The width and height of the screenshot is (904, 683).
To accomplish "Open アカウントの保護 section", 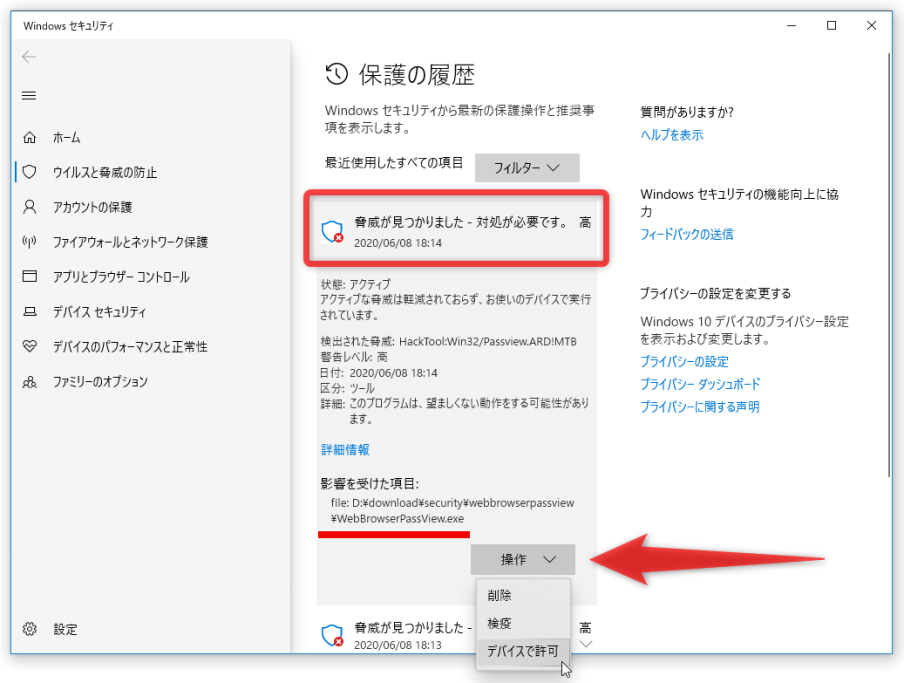I will coord(92,207).
